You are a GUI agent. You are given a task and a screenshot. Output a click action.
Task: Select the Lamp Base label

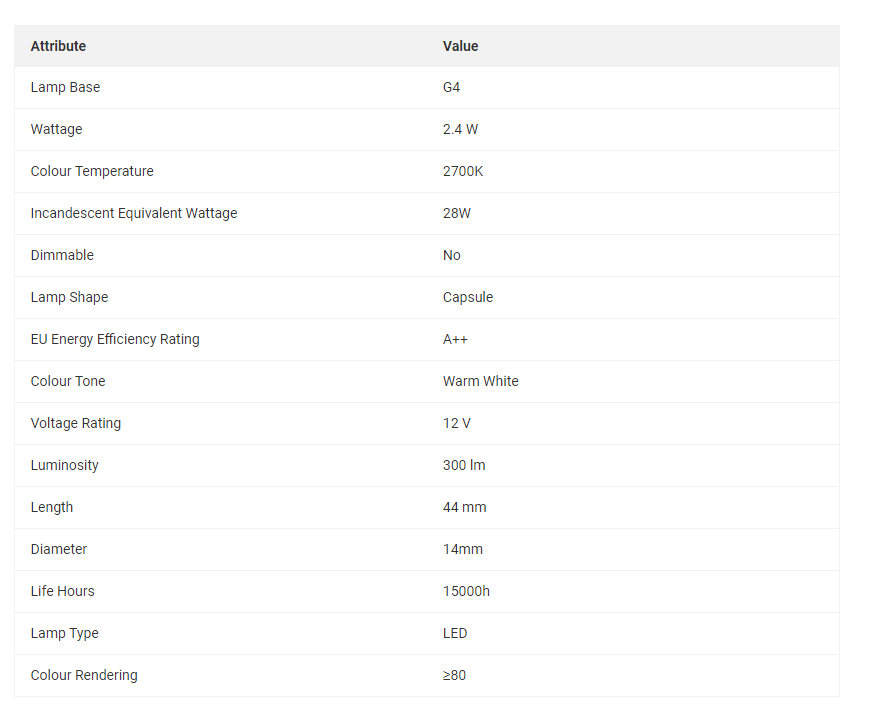(x=65, y=87)
